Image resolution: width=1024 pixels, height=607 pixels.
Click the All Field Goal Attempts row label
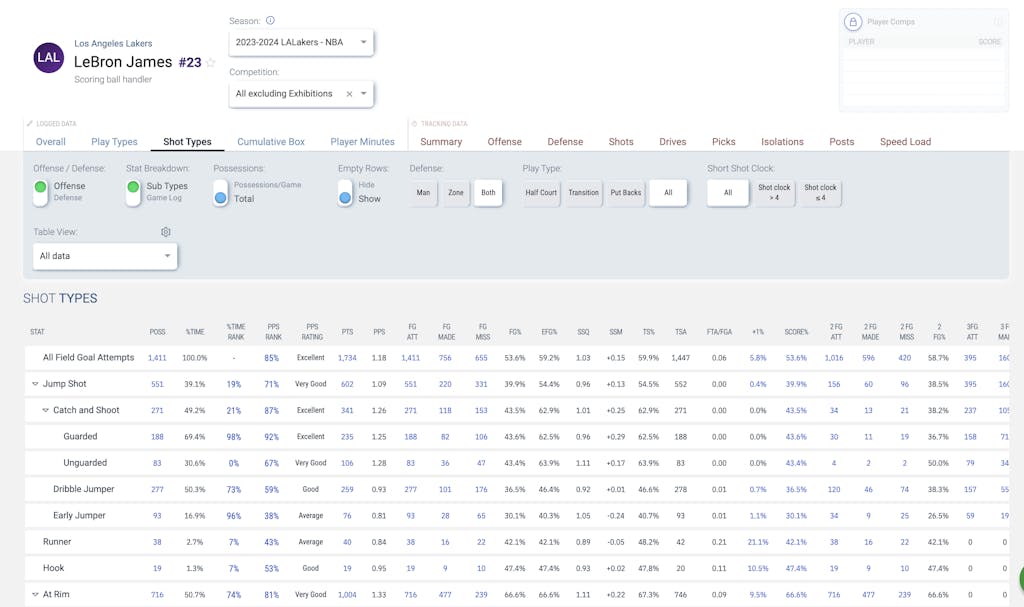coord(88,357)
